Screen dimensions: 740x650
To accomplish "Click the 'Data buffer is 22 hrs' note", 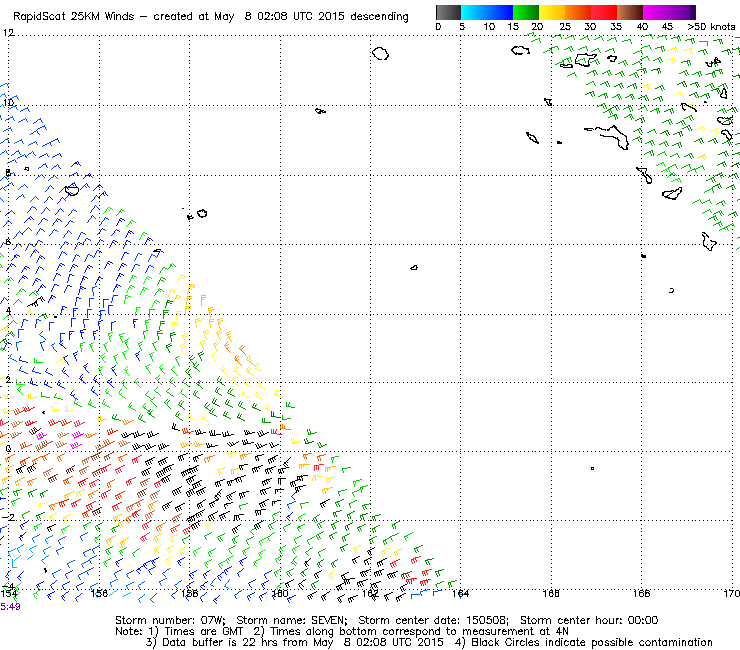I will point(219,642).
